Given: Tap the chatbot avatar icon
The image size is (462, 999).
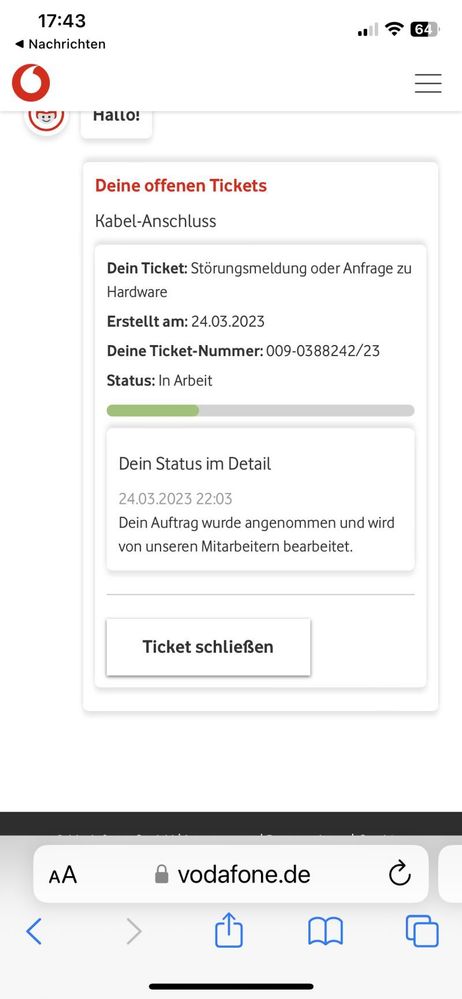Looking at the screenshot, I should point(46,119).
